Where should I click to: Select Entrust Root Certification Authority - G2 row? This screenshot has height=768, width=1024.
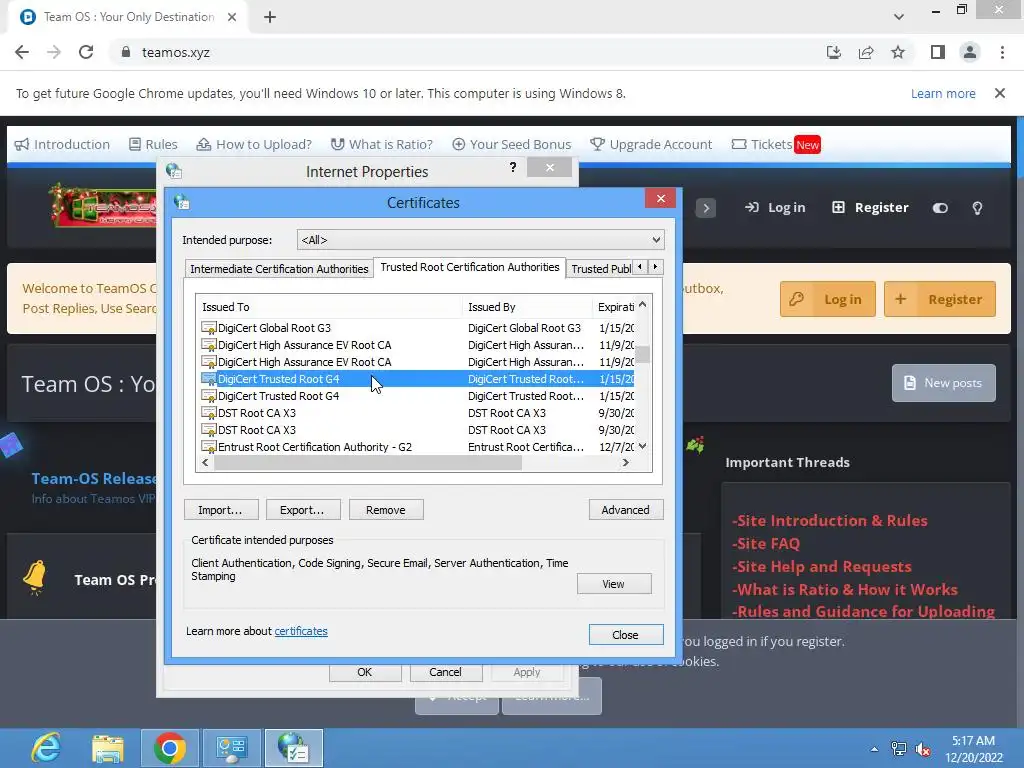(416, 447)
